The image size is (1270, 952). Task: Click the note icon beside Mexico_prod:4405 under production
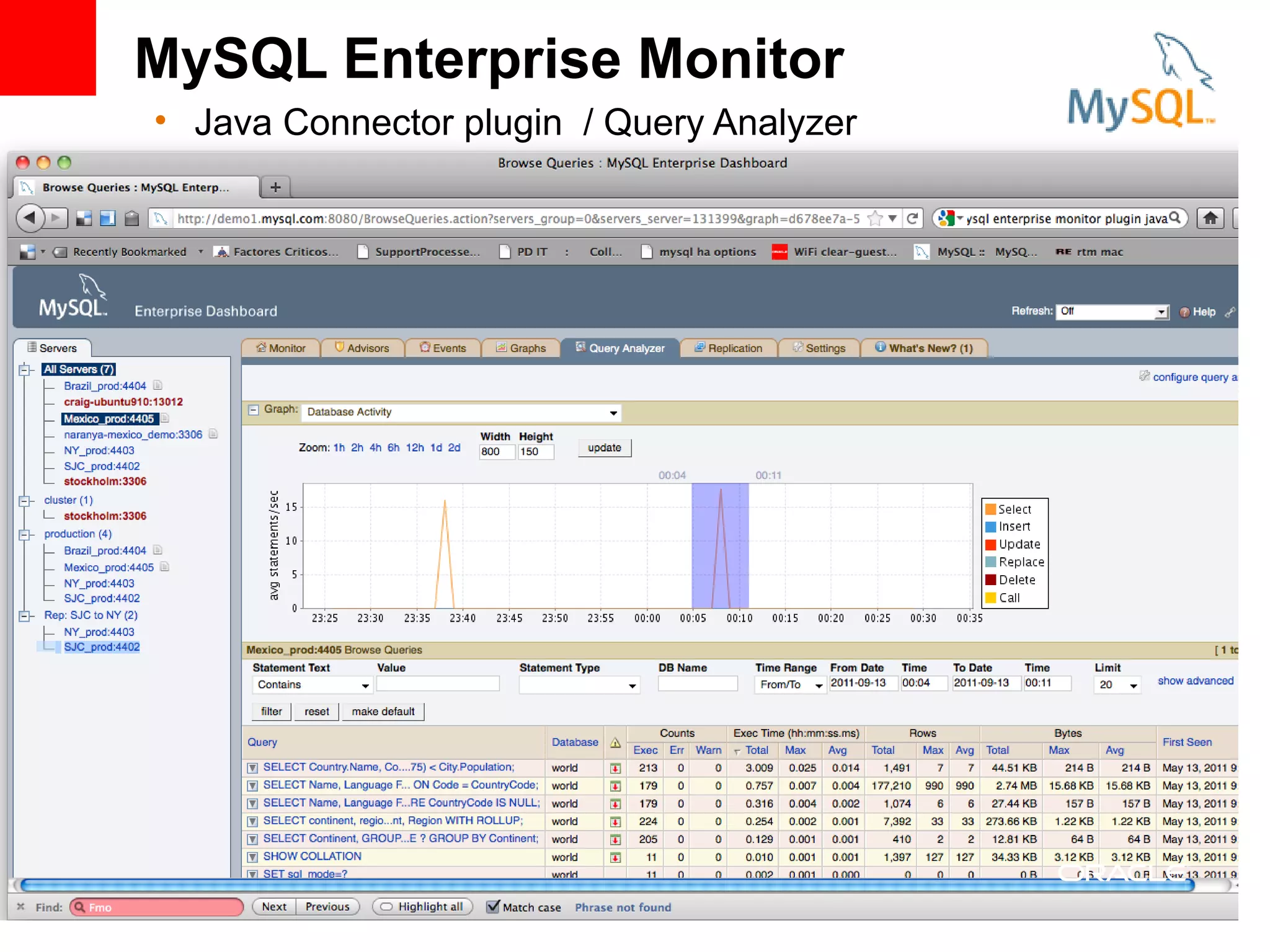point(164,566)
